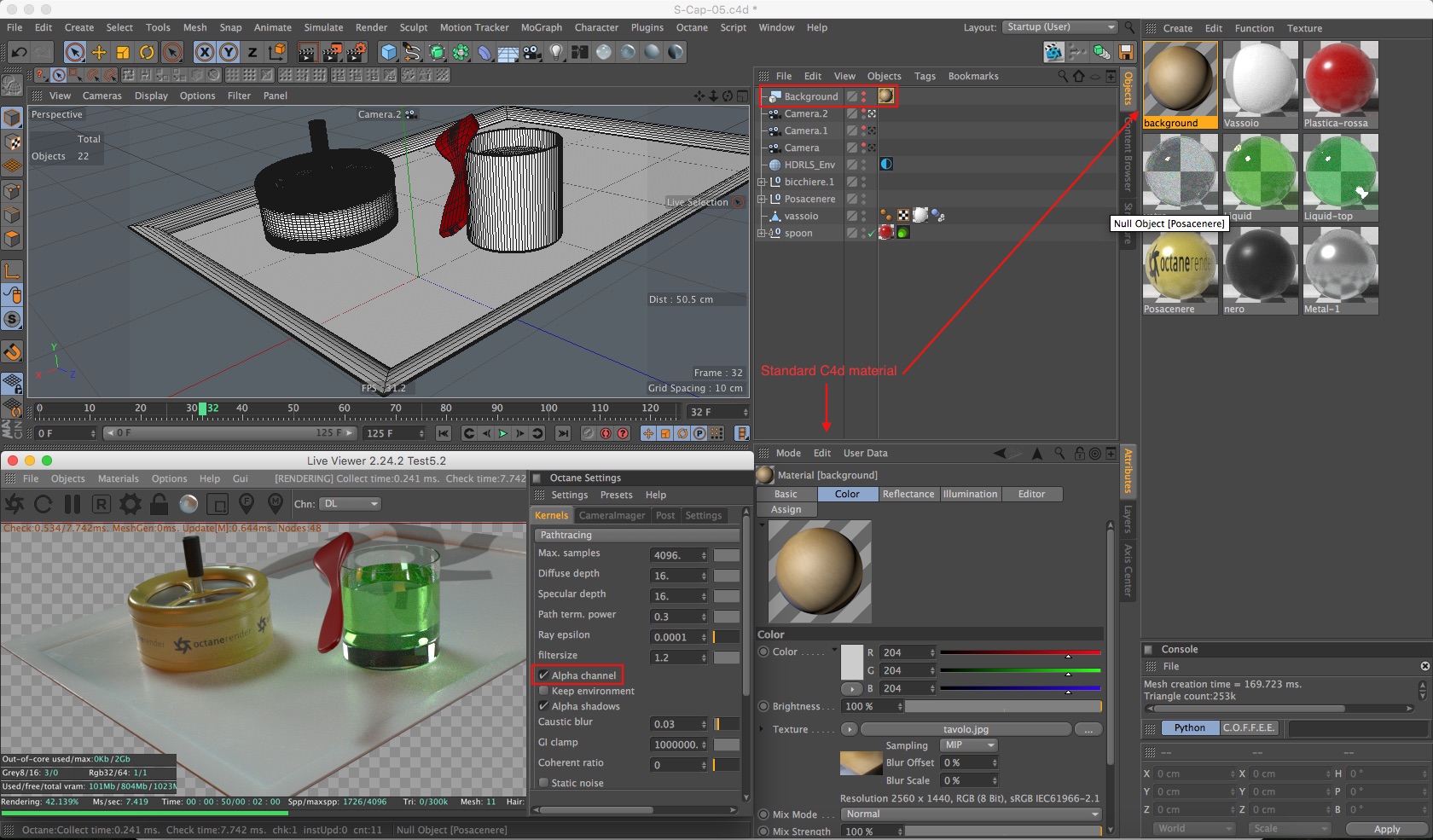
Task: Click the Rotate tool icon
Action: (147, 52)
